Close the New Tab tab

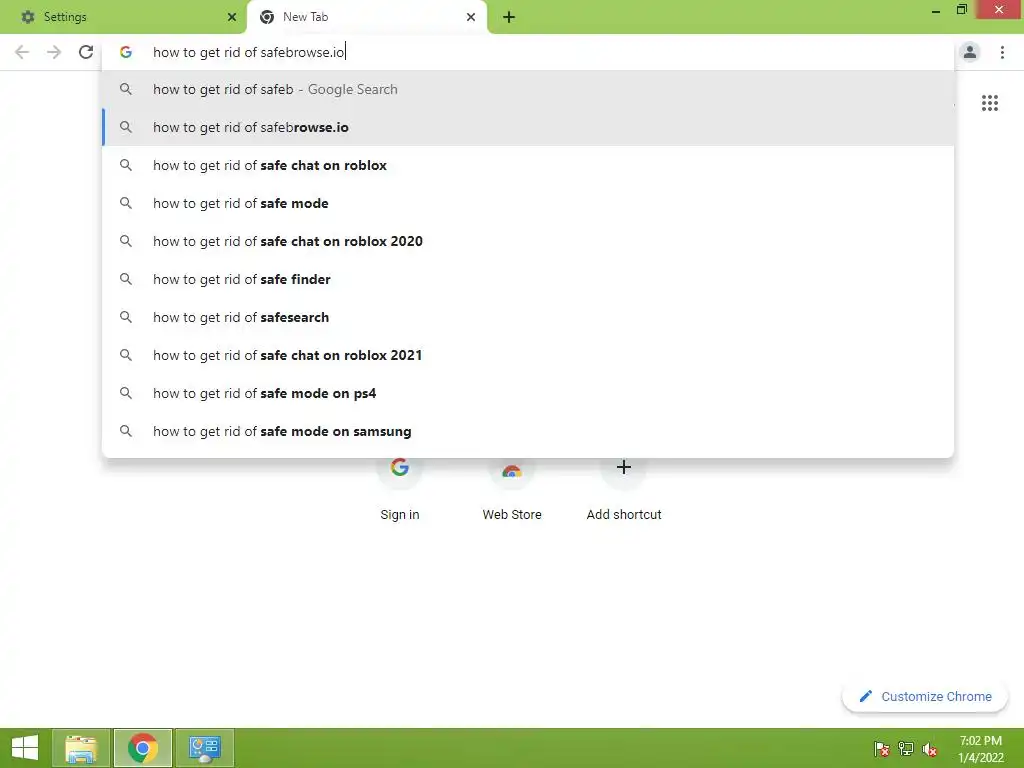coord(471,17)
